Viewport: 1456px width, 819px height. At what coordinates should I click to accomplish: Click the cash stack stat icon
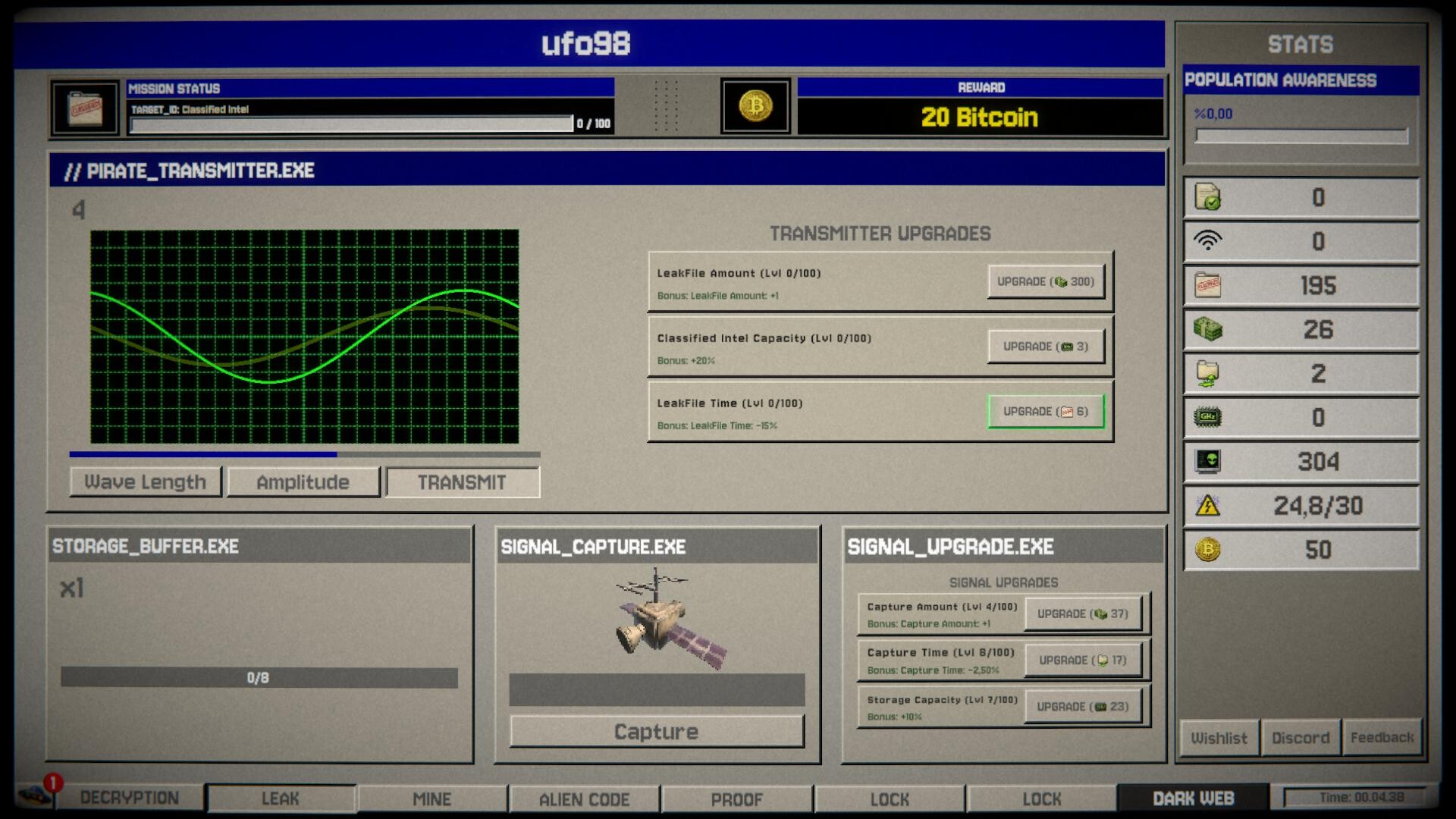tap(1207, 329)
